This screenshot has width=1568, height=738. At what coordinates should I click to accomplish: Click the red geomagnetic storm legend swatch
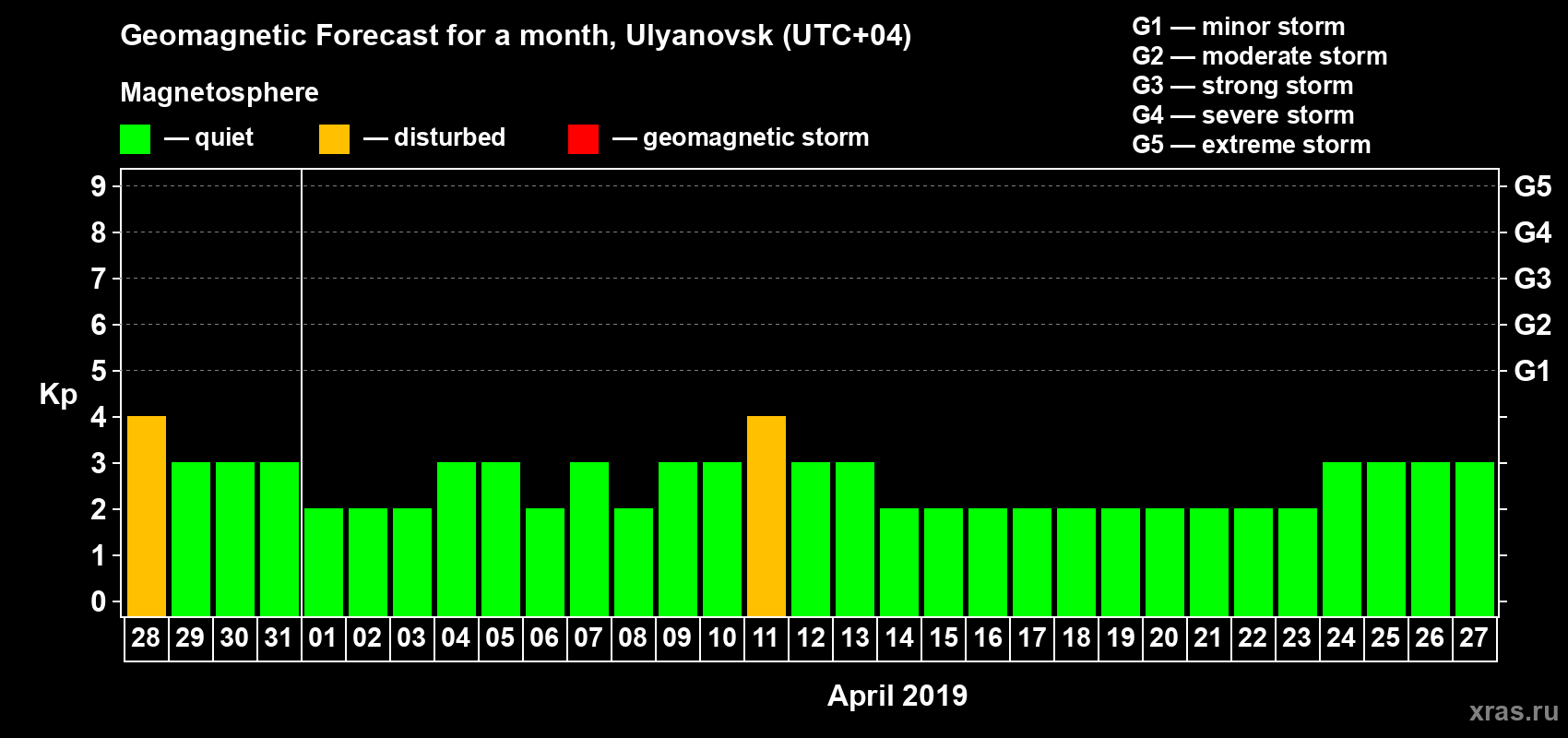click(x=583, y=139)
